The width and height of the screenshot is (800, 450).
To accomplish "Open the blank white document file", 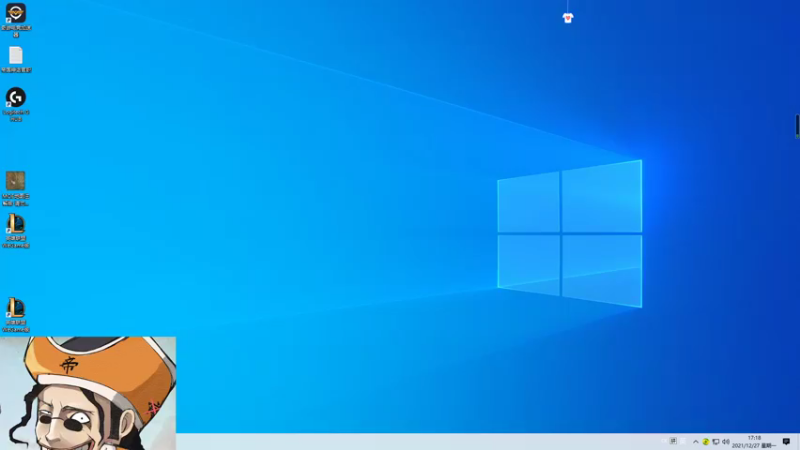I will tap(16, 59).
